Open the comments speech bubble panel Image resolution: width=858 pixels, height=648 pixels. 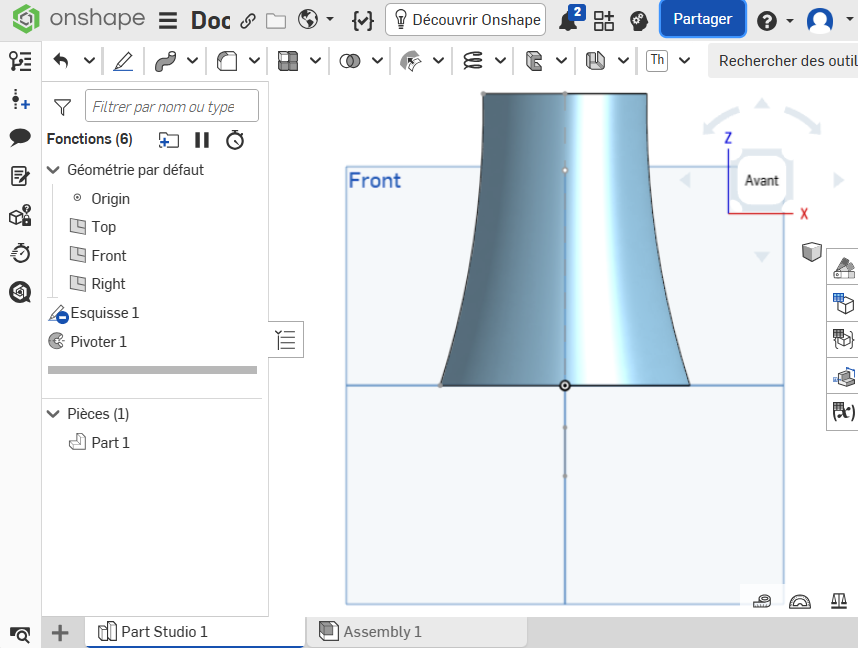pyautogui.click(x=20, y=137)
